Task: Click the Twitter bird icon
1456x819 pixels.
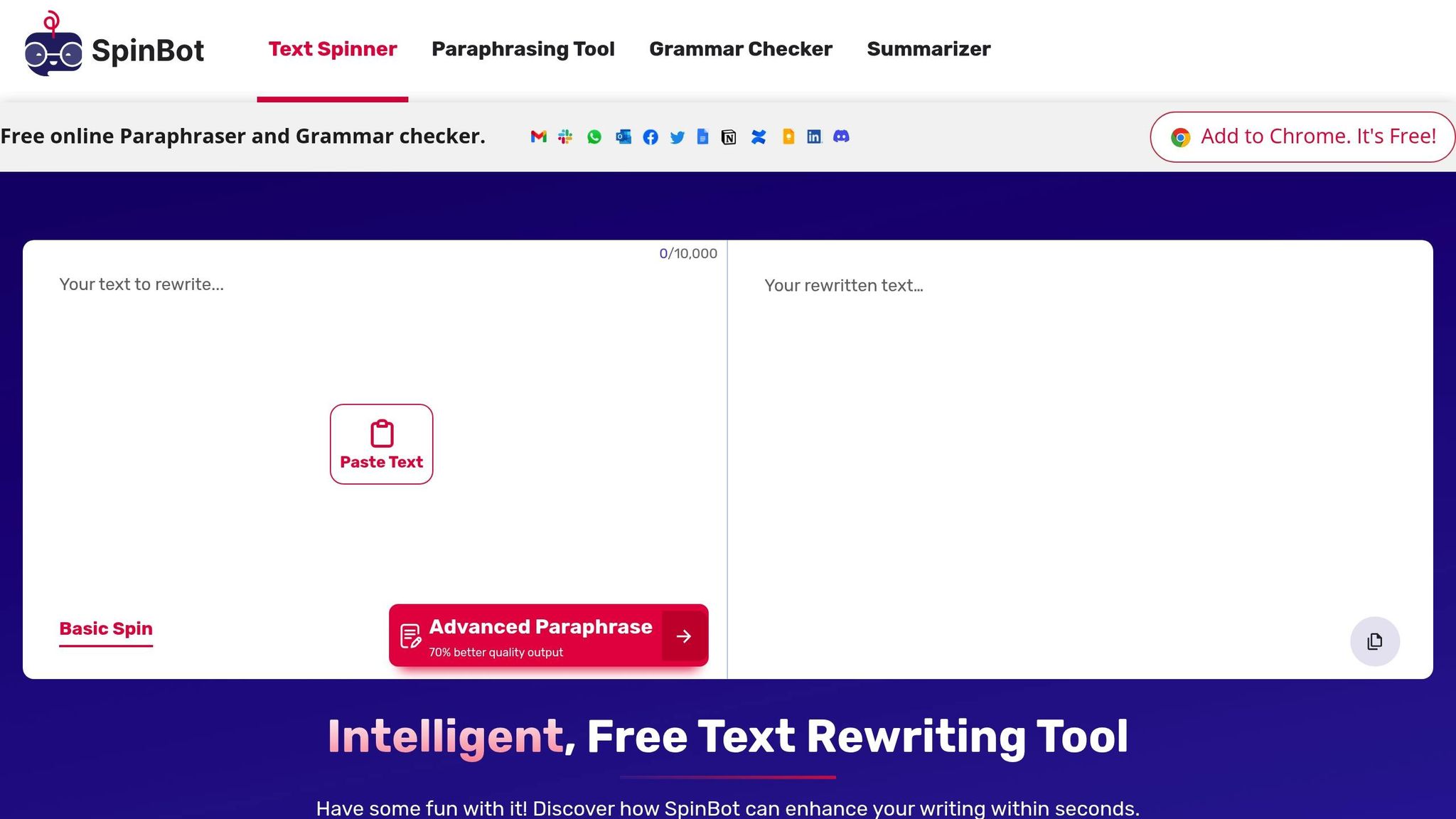Action: (677, 136)
